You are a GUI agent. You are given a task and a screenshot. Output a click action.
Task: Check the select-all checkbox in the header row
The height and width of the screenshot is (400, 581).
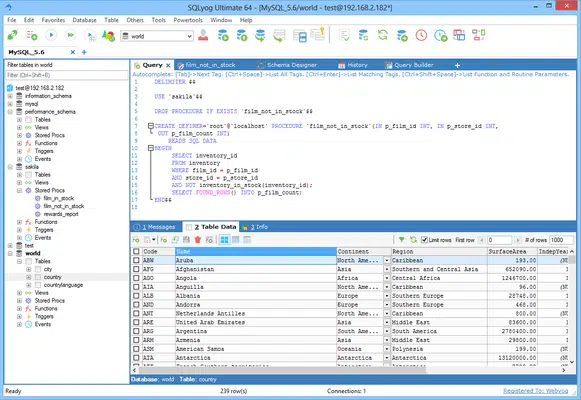(x=136, y=251)
